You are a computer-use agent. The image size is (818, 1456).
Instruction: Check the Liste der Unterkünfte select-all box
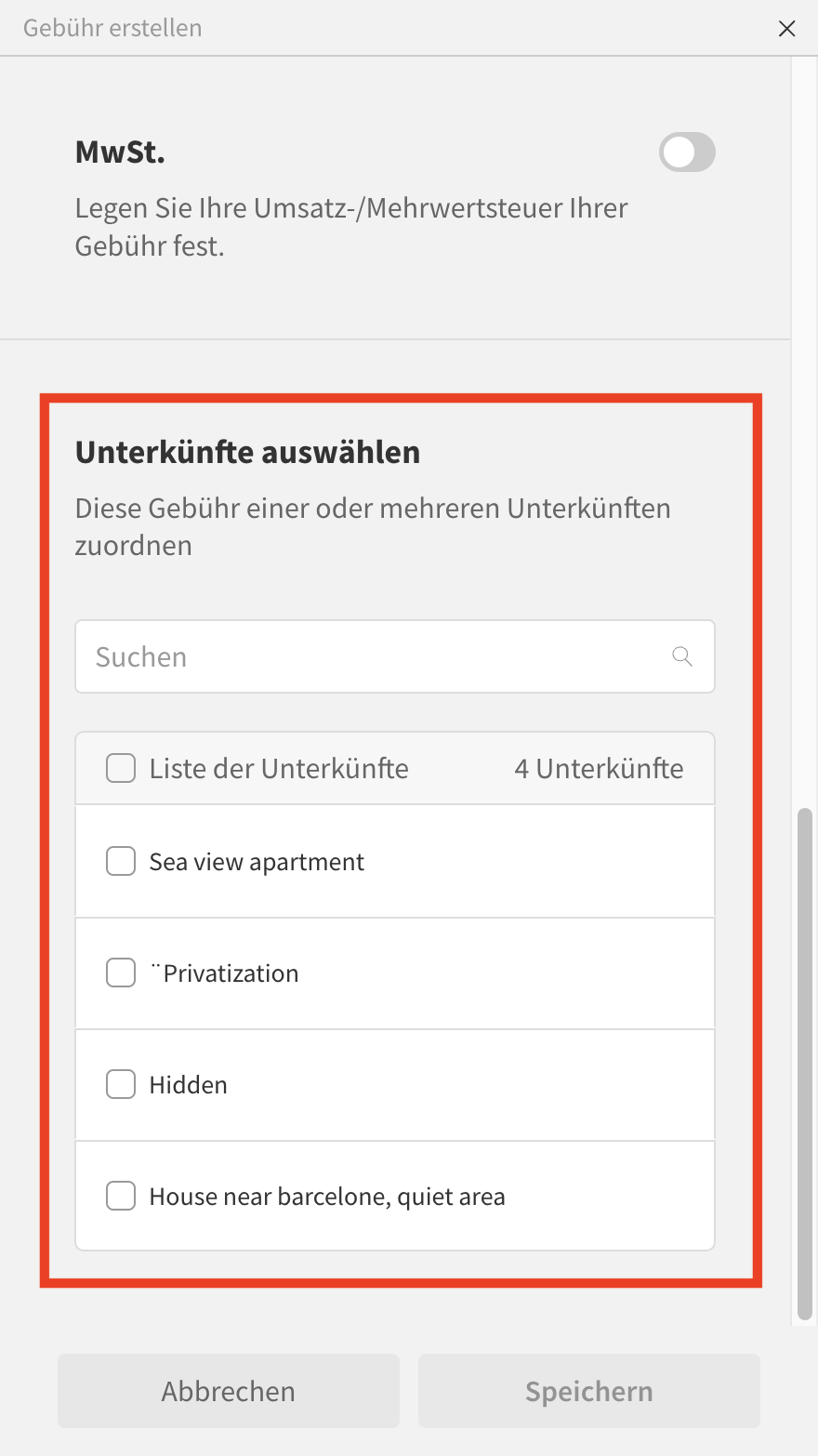pyautogui.click(x=121, y=769)
